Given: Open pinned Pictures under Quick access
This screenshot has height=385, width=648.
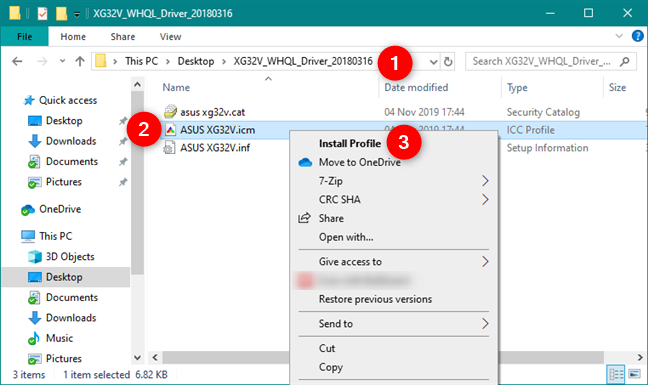Looking at the screenshot, I should (x=64, y=182).
